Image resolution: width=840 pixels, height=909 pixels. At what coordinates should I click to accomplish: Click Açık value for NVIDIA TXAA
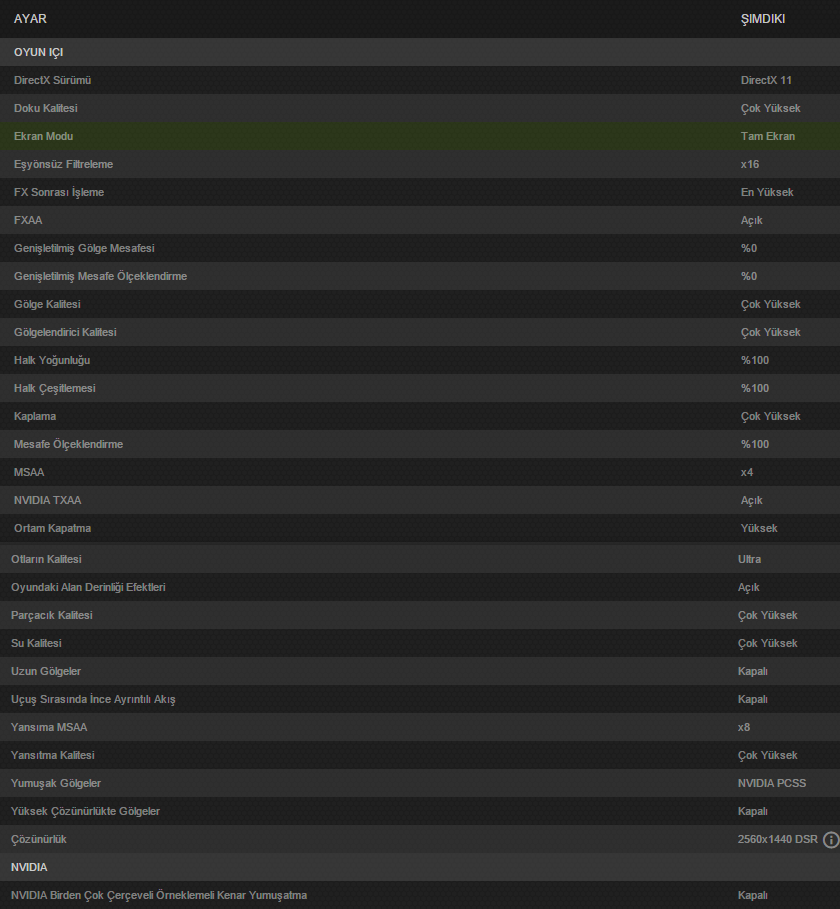[751, 500]
